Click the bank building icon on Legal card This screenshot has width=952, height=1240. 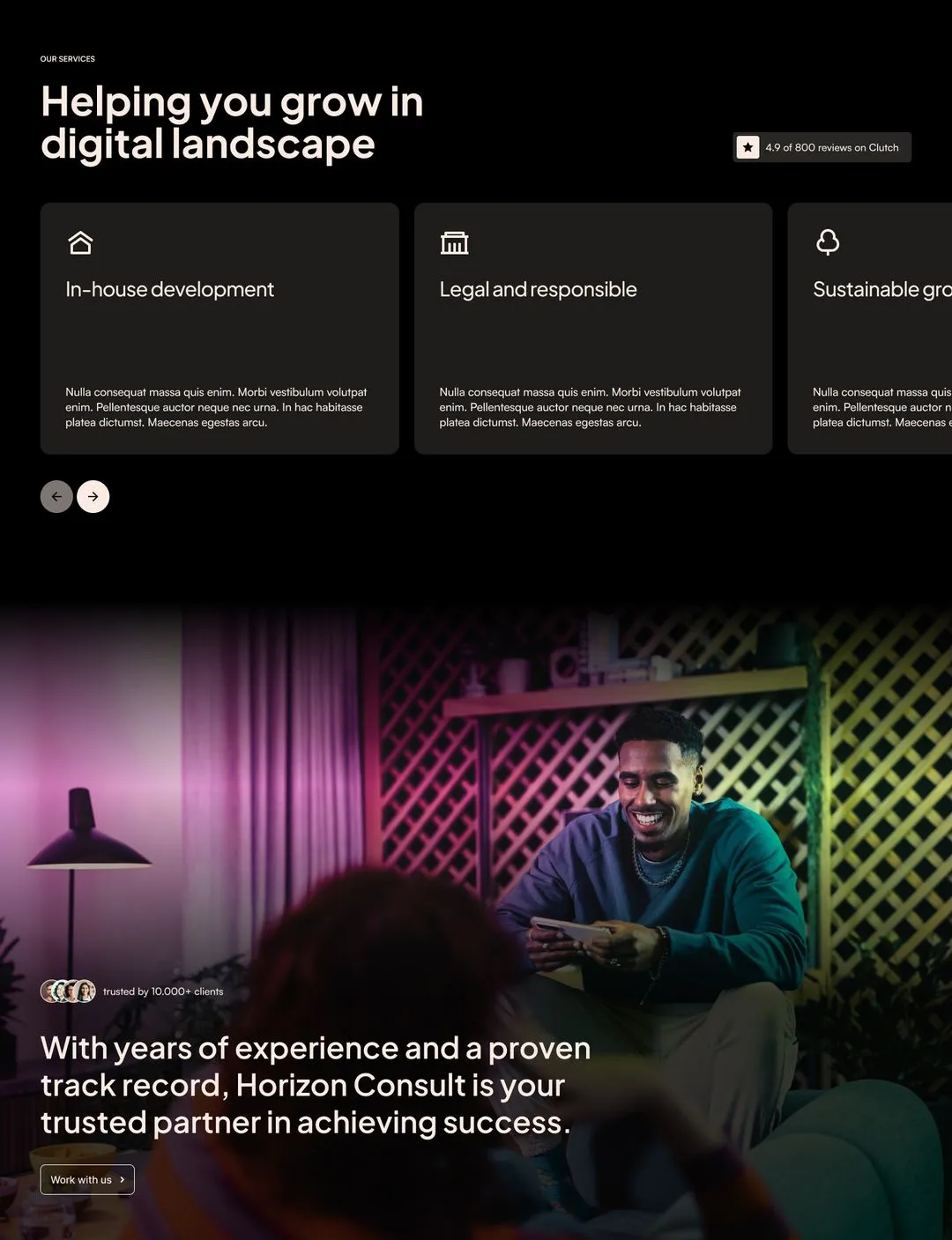point(454,242)
